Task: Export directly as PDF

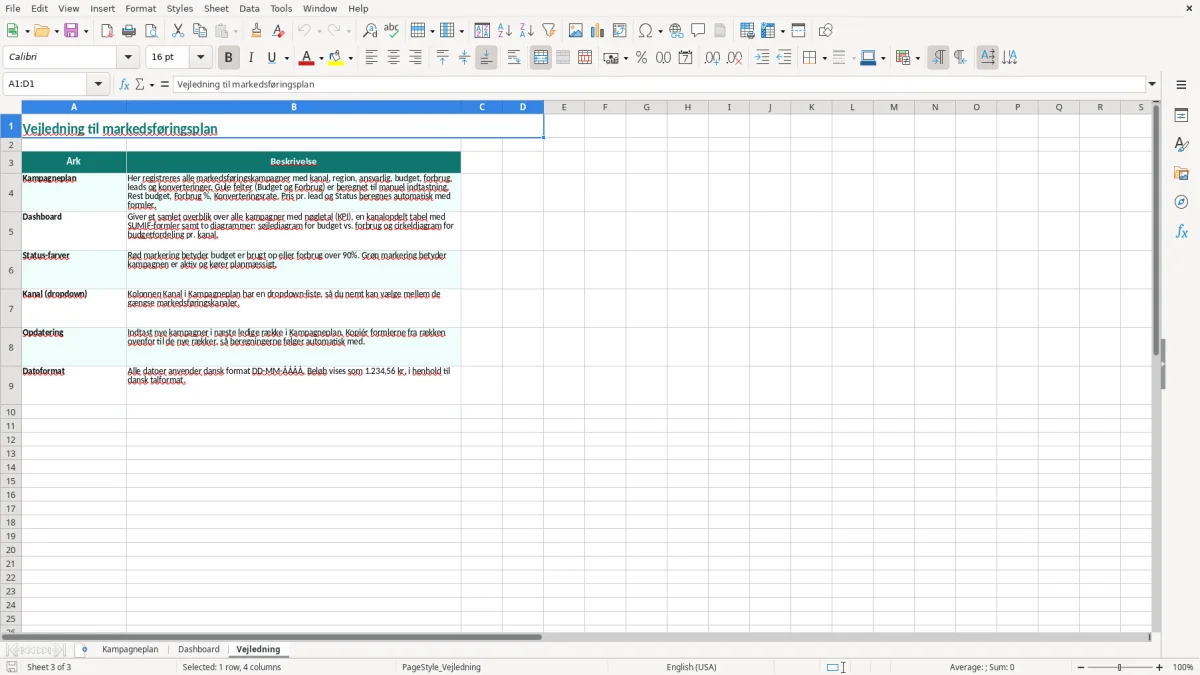Action: [107, 31]
